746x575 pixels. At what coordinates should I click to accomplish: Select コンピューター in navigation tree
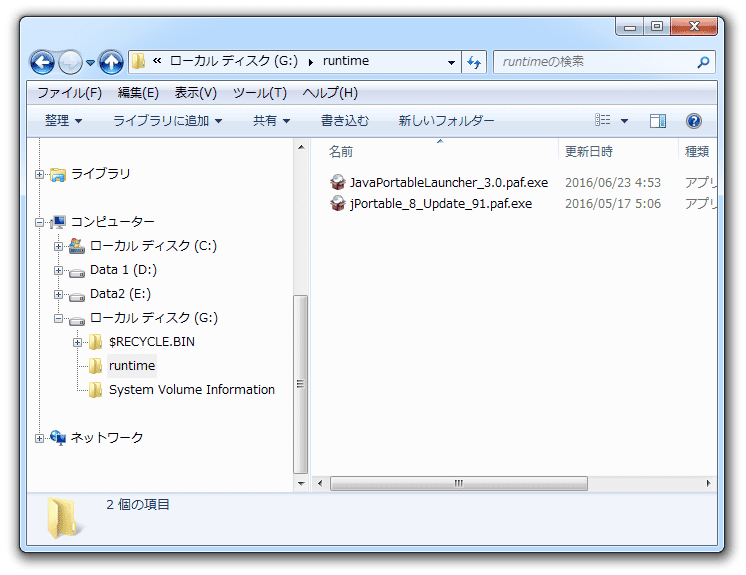[x=113, y=222]
